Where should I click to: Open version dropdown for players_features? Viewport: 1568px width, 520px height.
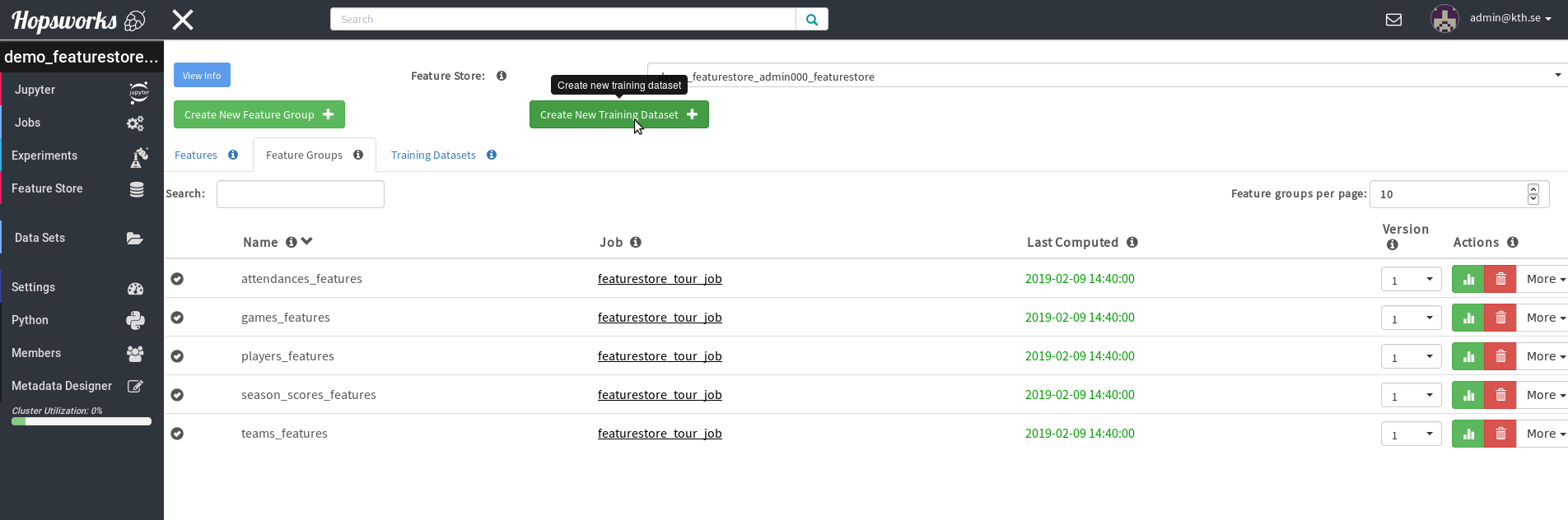point(1411,357)
